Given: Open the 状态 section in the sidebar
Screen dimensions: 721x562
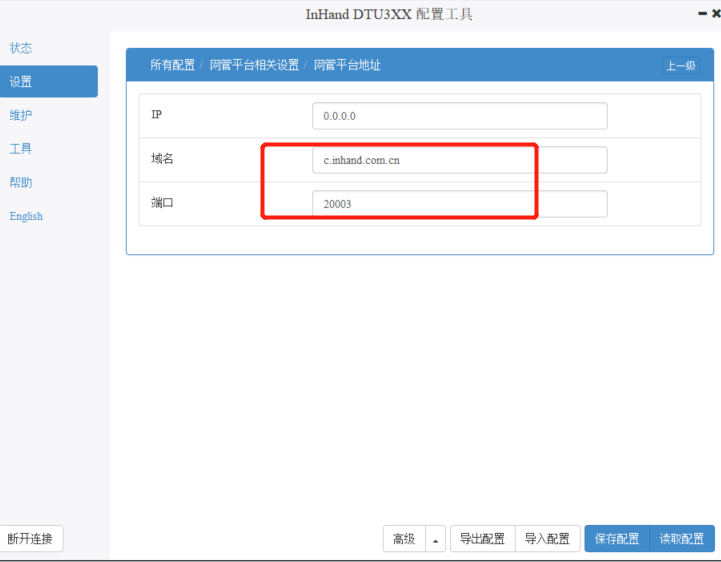Looking at the screenshot, I should point(21,48).
